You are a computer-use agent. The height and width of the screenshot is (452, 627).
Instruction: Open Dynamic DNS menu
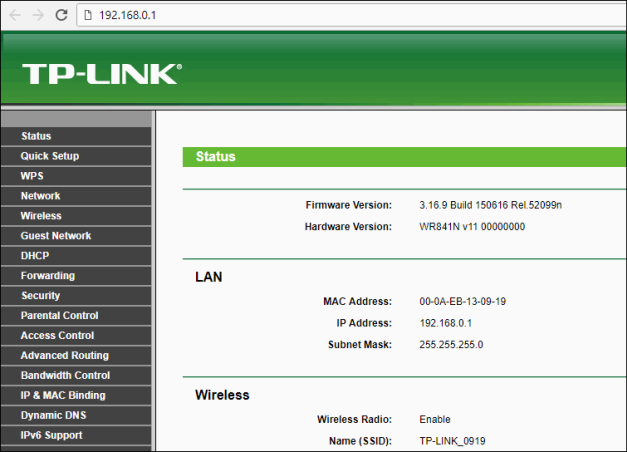click(x=76, y=416)
